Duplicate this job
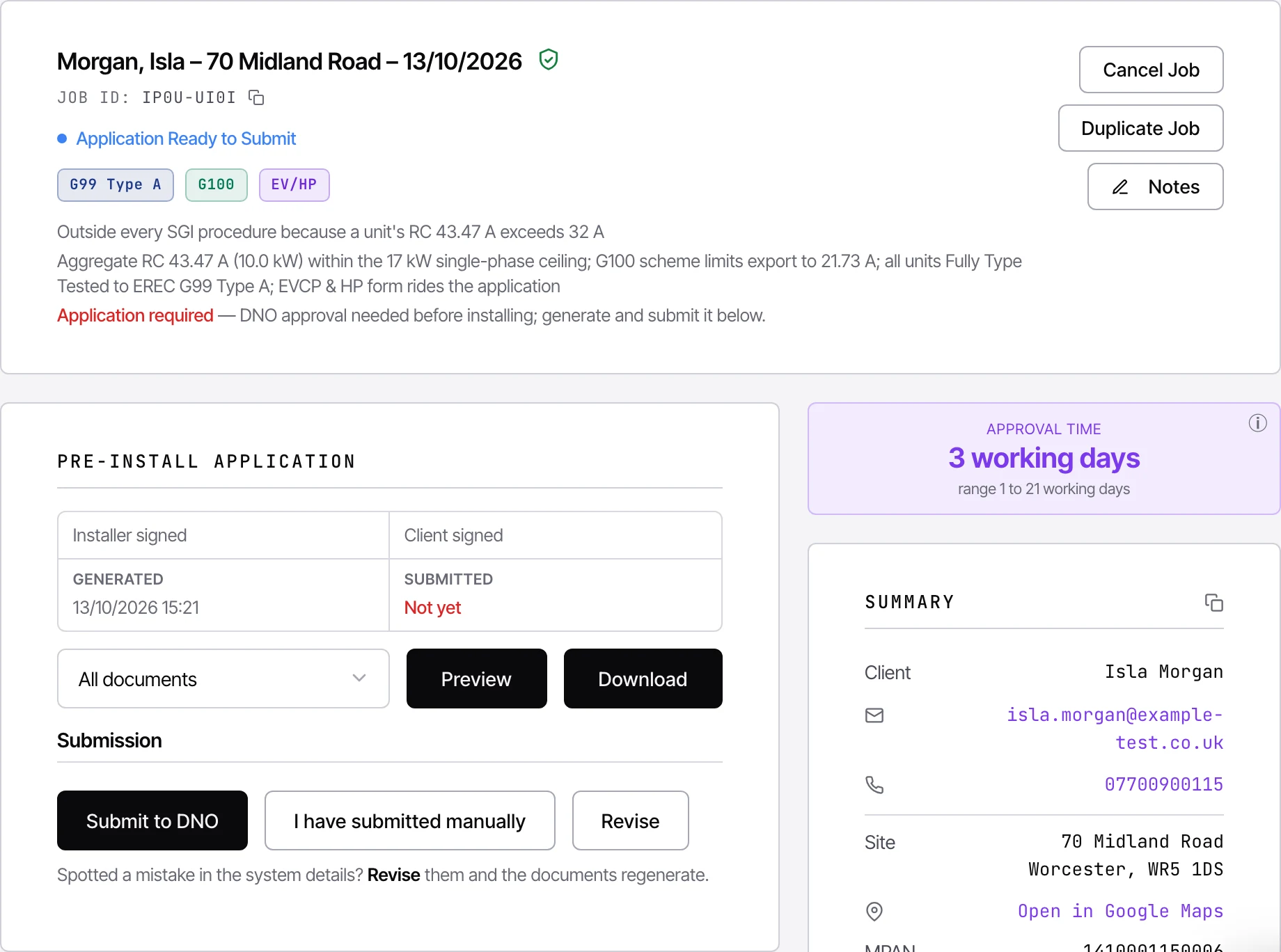Image resolution: width=1281 pixels, height=952 pixels. (1140, 128)
